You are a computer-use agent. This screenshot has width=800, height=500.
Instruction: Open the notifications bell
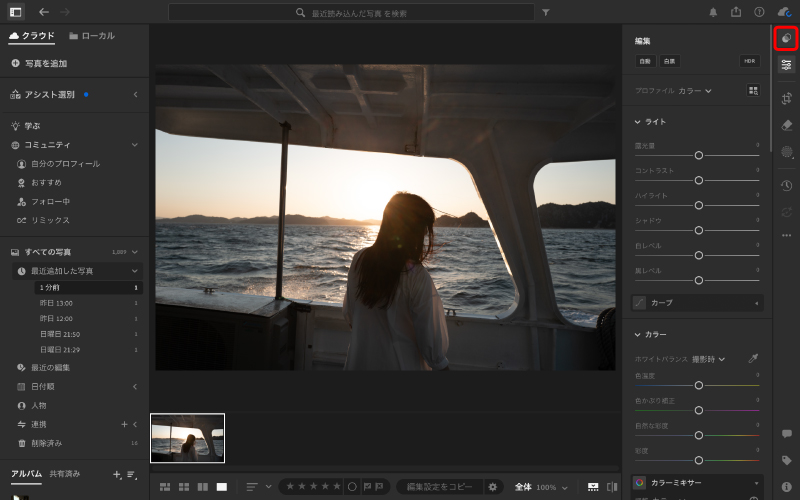click(x=713, y=12)
